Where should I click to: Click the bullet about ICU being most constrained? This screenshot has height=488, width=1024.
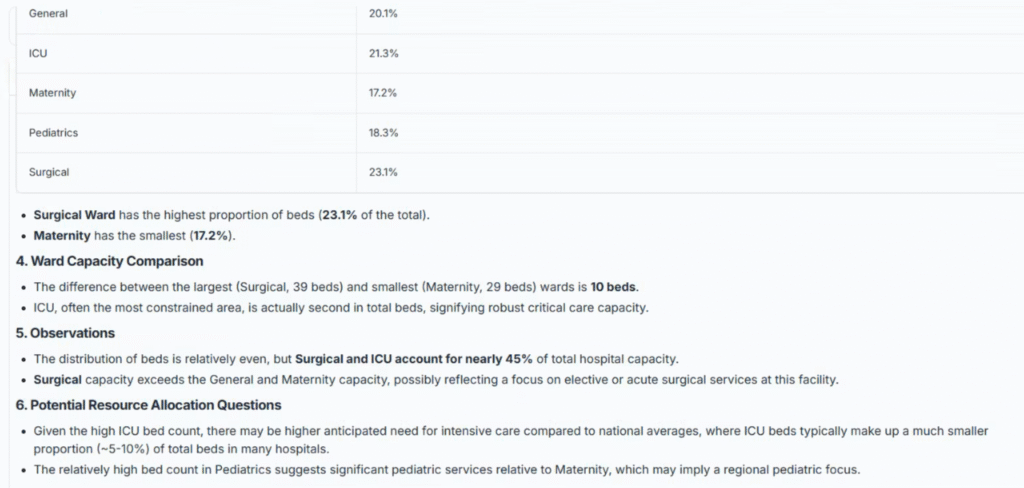(x=340, y=307)
